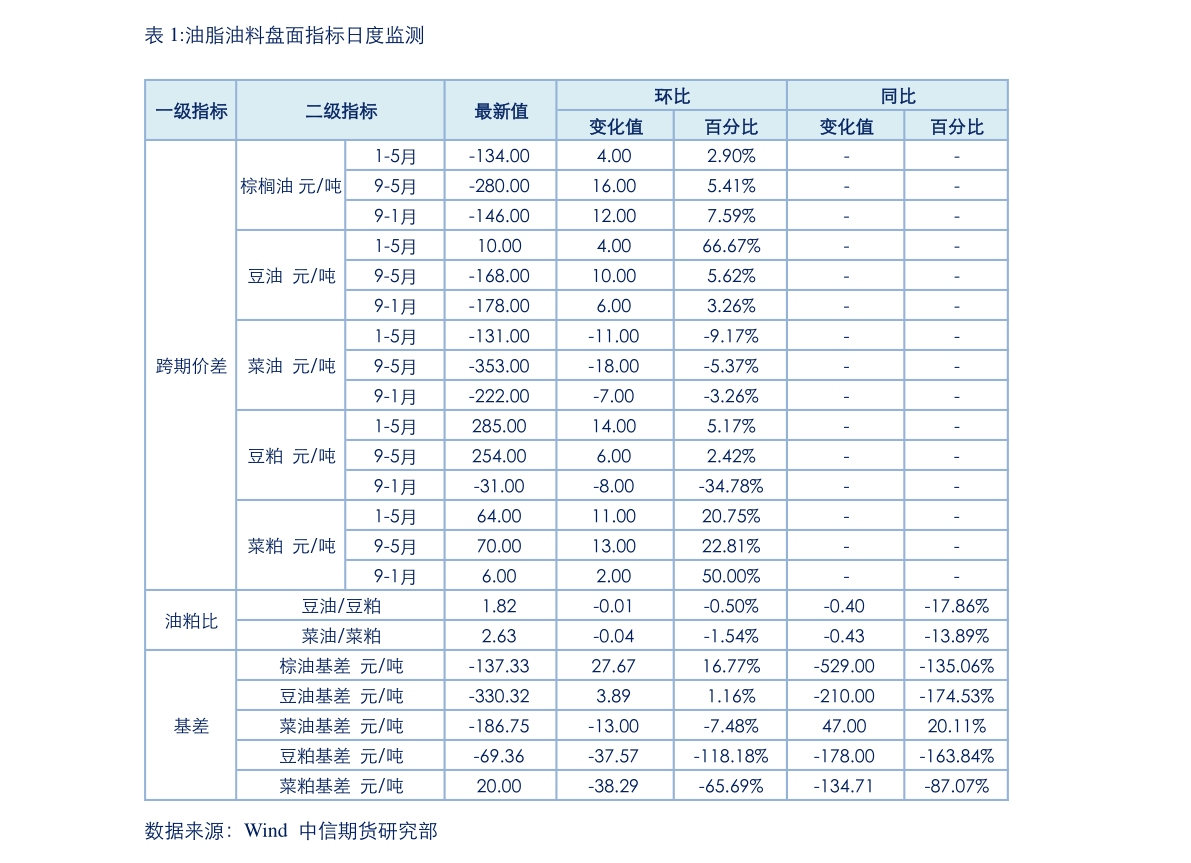Select the '豆粕 元/吨' label

291,456
